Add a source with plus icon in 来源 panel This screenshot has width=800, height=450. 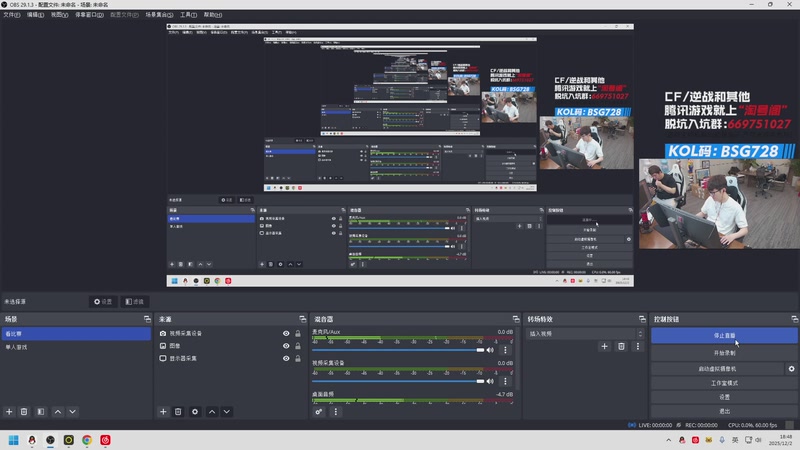click(163, 412)
